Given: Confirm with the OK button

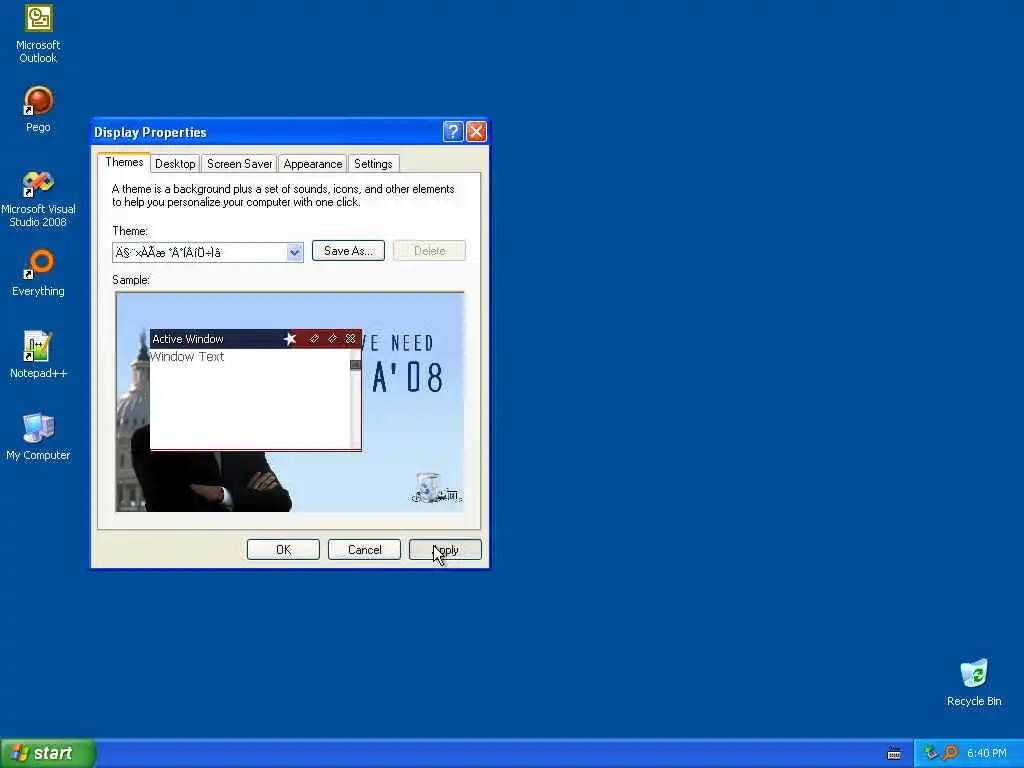Looking at the screenshot, I should click(x=283, y=550).
